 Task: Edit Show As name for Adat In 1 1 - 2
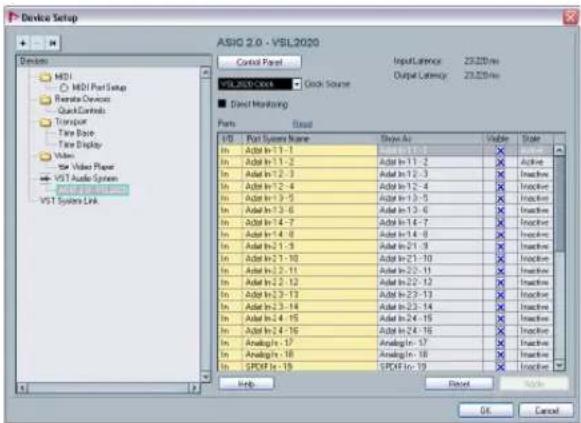(x=430, y=162)
